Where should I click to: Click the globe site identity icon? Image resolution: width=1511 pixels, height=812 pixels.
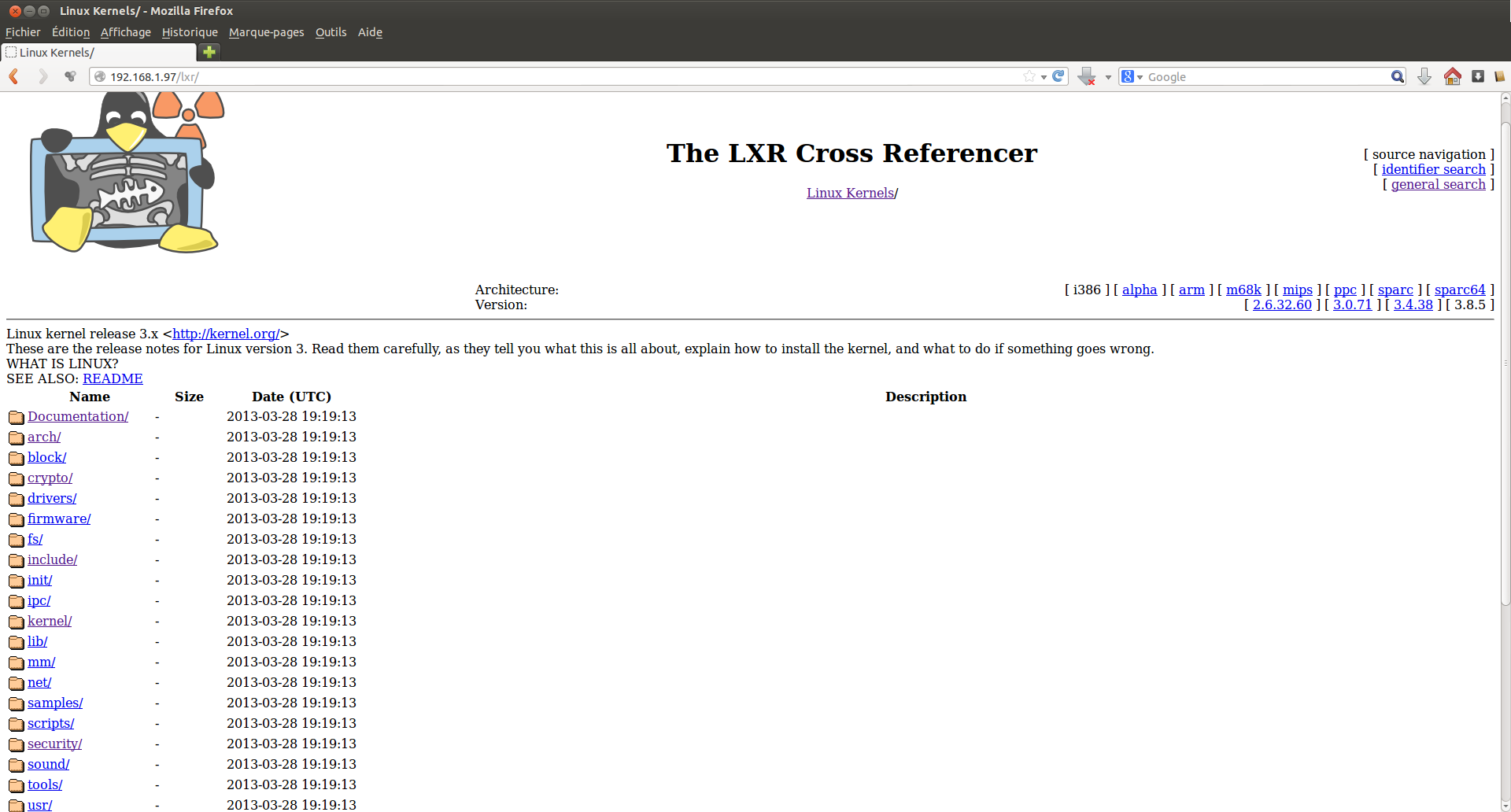click(x=100, y=76)
